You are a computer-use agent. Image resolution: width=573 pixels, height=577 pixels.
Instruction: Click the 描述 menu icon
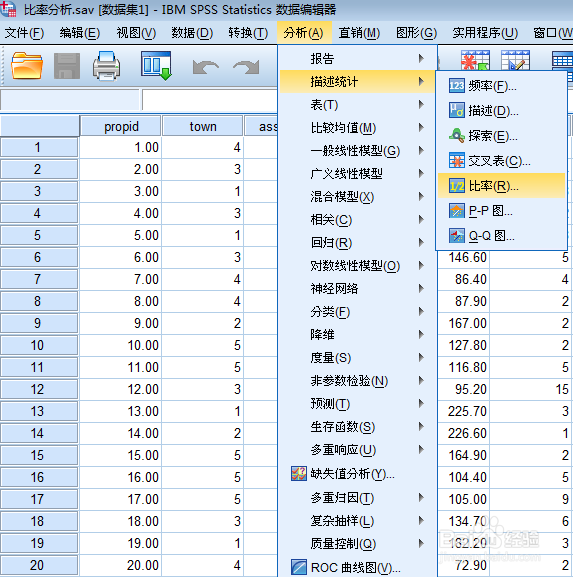pyautogui.click(x=457, y=111)
